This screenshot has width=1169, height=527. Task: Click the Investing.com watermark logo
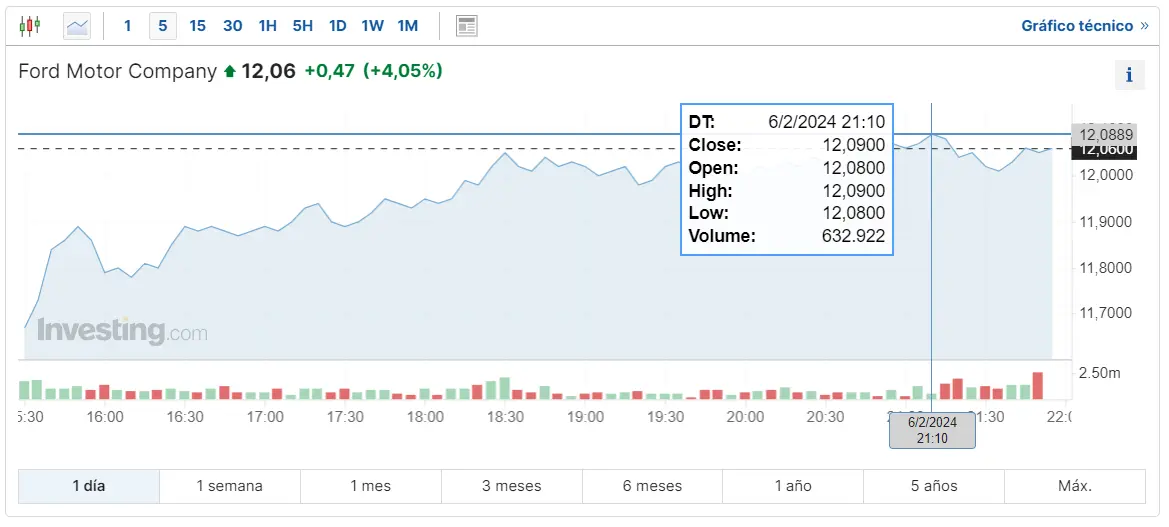coord(122,331)
